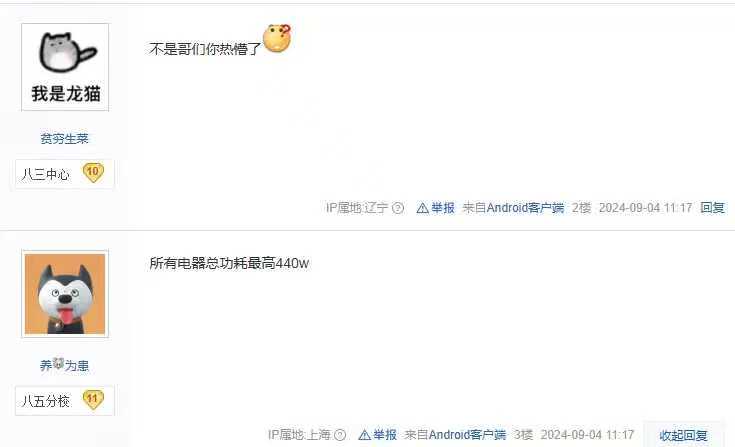
Task: Reply to the 2楼 post with 回复
Action: 712,208
